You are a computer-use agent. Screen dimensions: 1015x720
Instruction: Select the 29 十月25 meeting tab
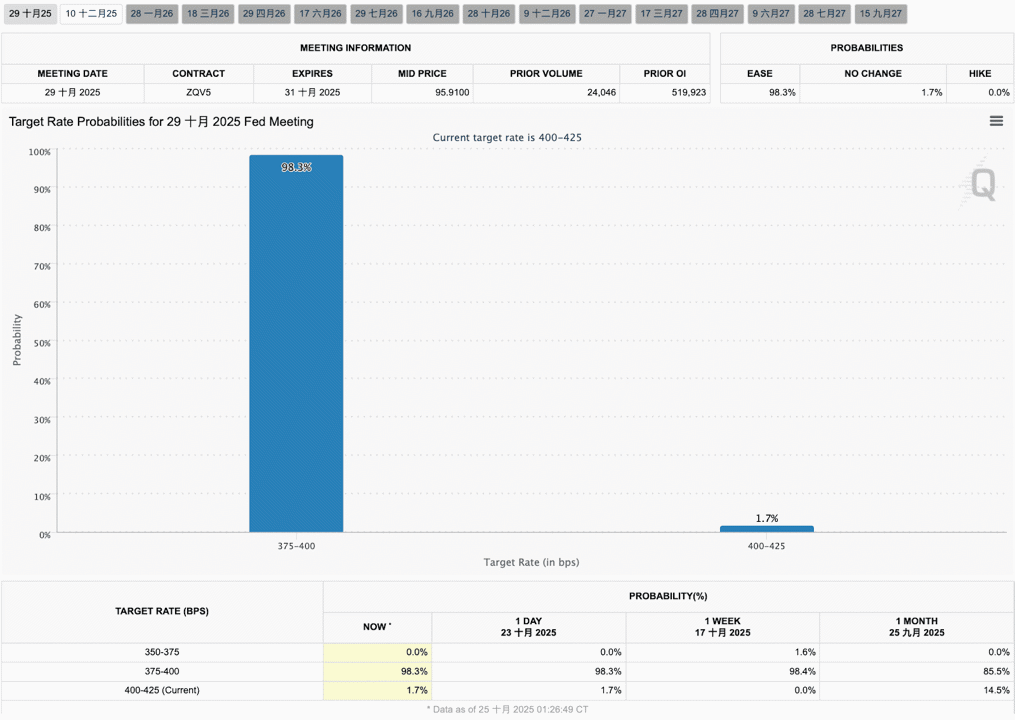30,14
